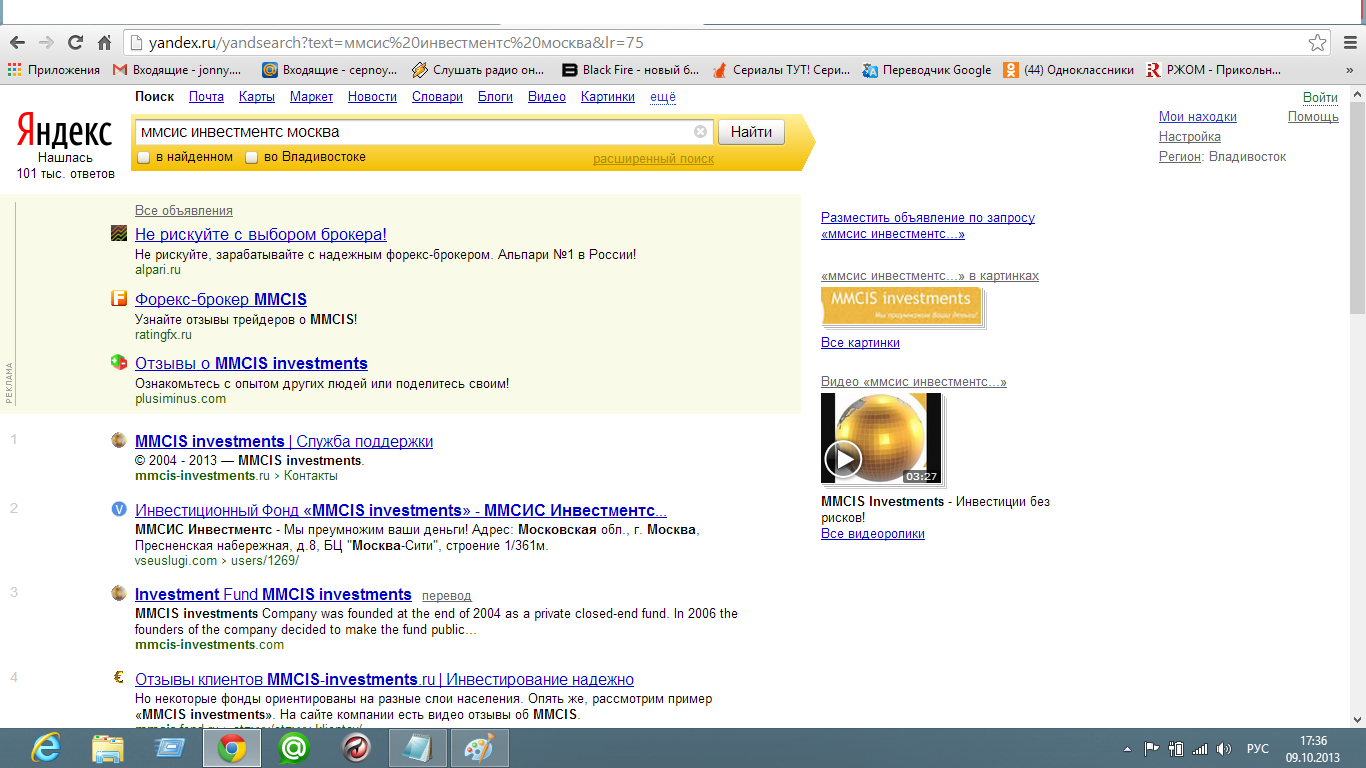1366x768 pixels.
Task: Open the Новости tab
Action: 372,97
